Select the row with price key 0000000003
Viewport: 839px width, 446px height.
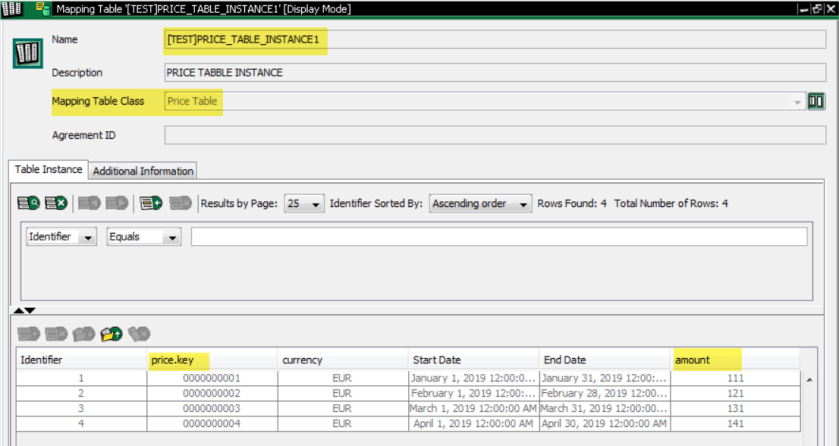(212, 408)
